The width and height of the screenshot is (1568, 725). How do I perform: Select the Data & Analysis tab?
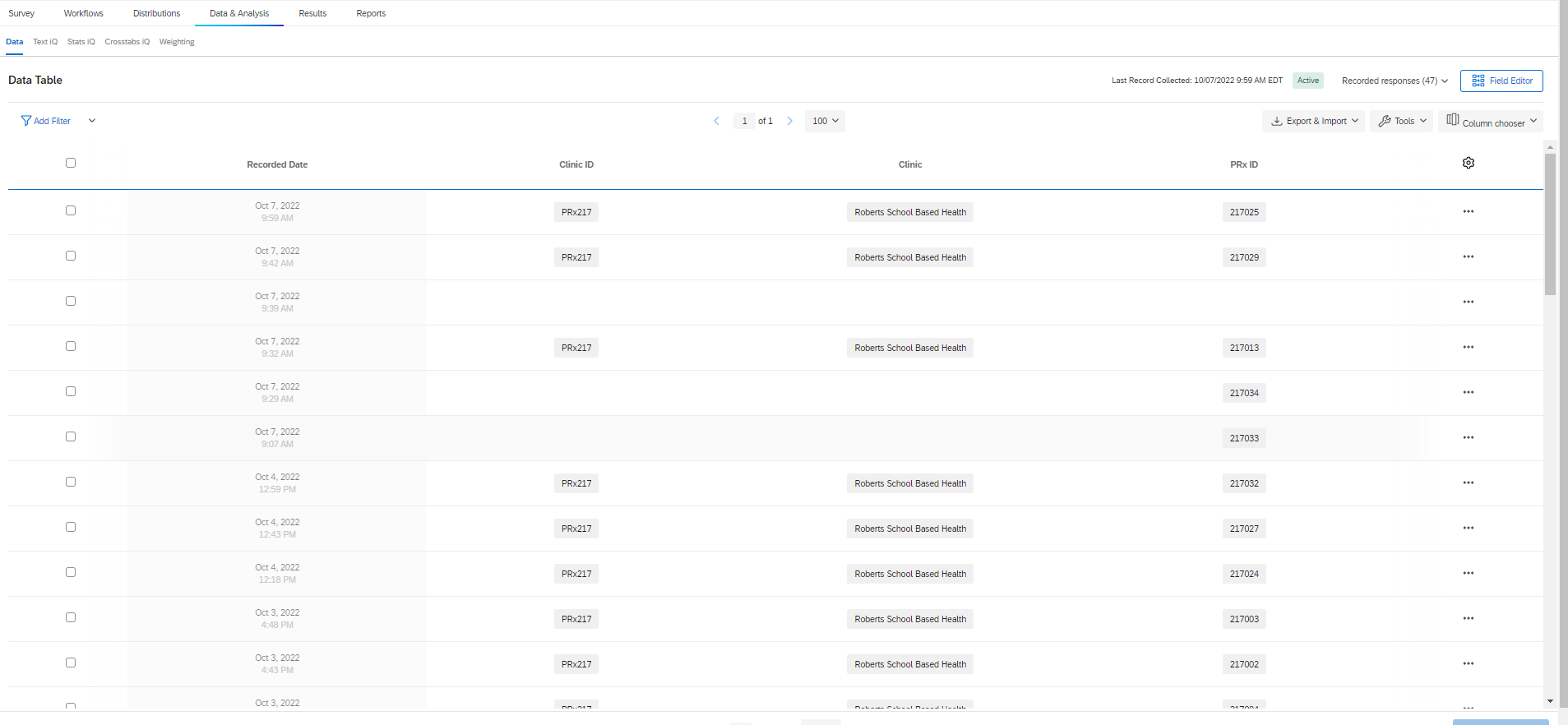tap(239, 13)
